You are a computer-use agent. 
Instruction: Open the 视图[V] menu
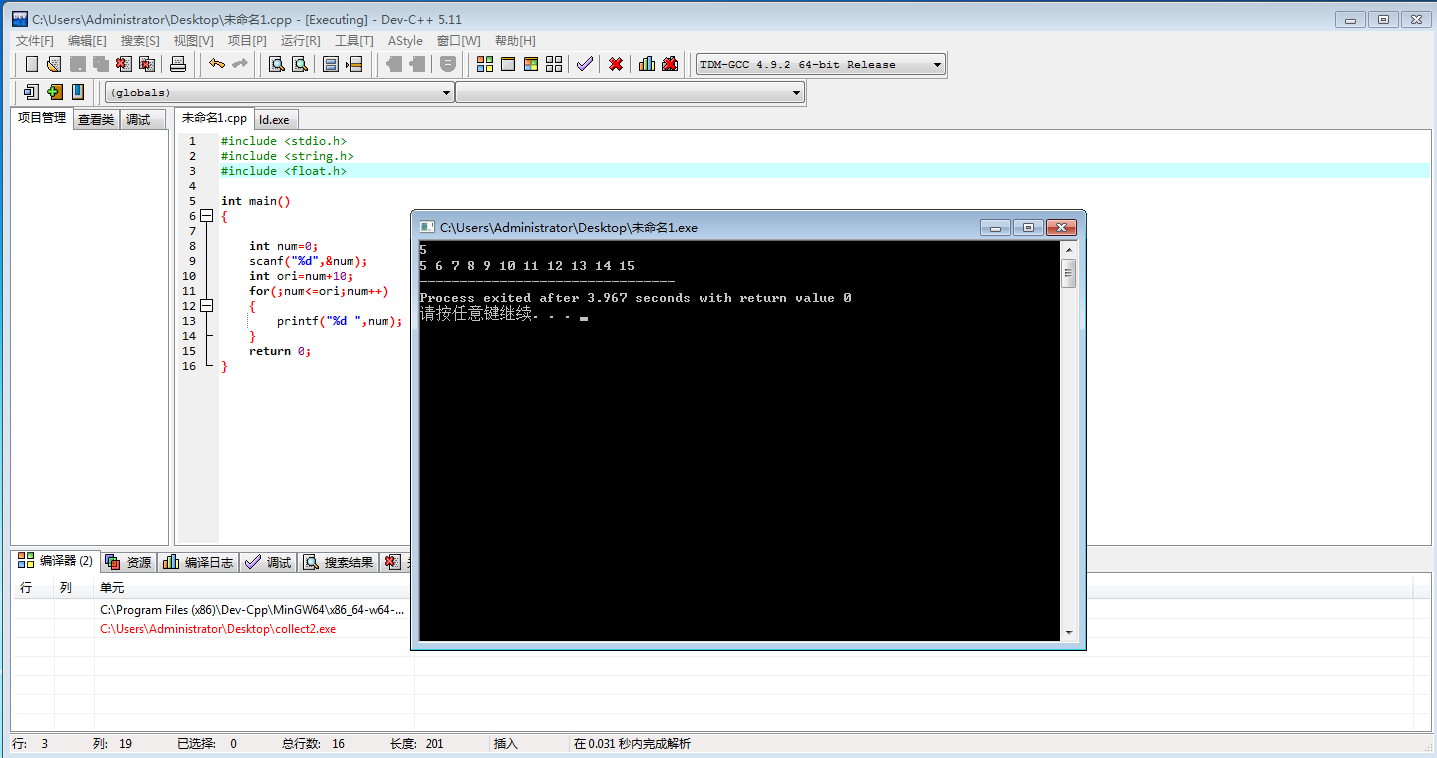pos(193,41)
